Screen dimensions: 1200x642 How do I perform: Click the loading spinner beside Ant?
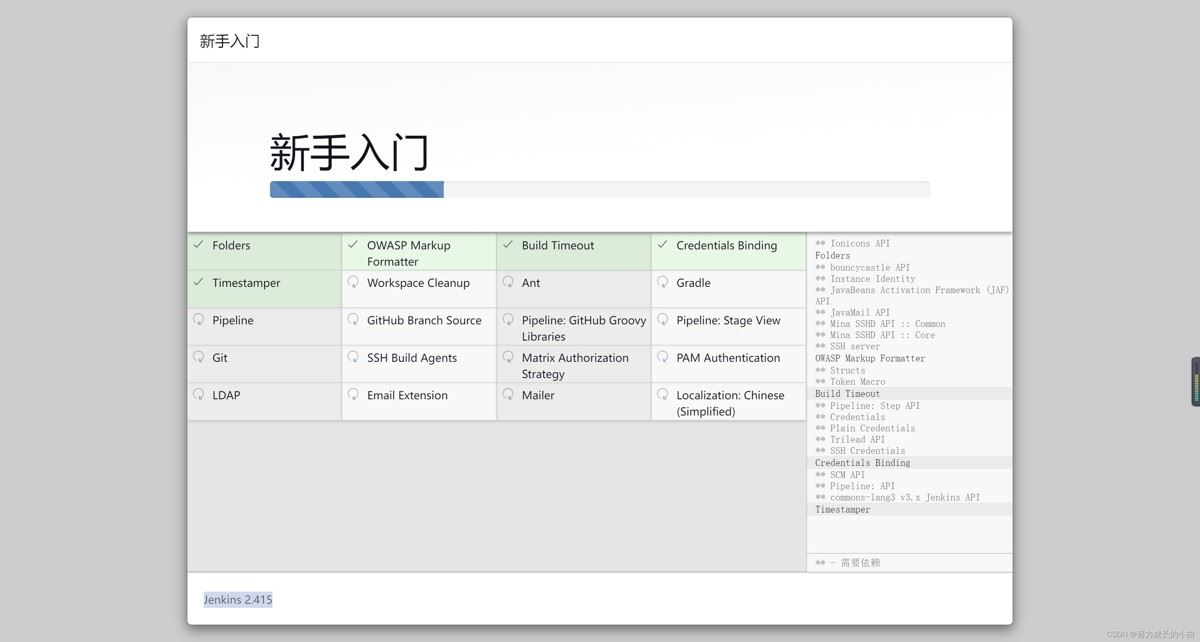pyautogui.click(x=508, y=283)
